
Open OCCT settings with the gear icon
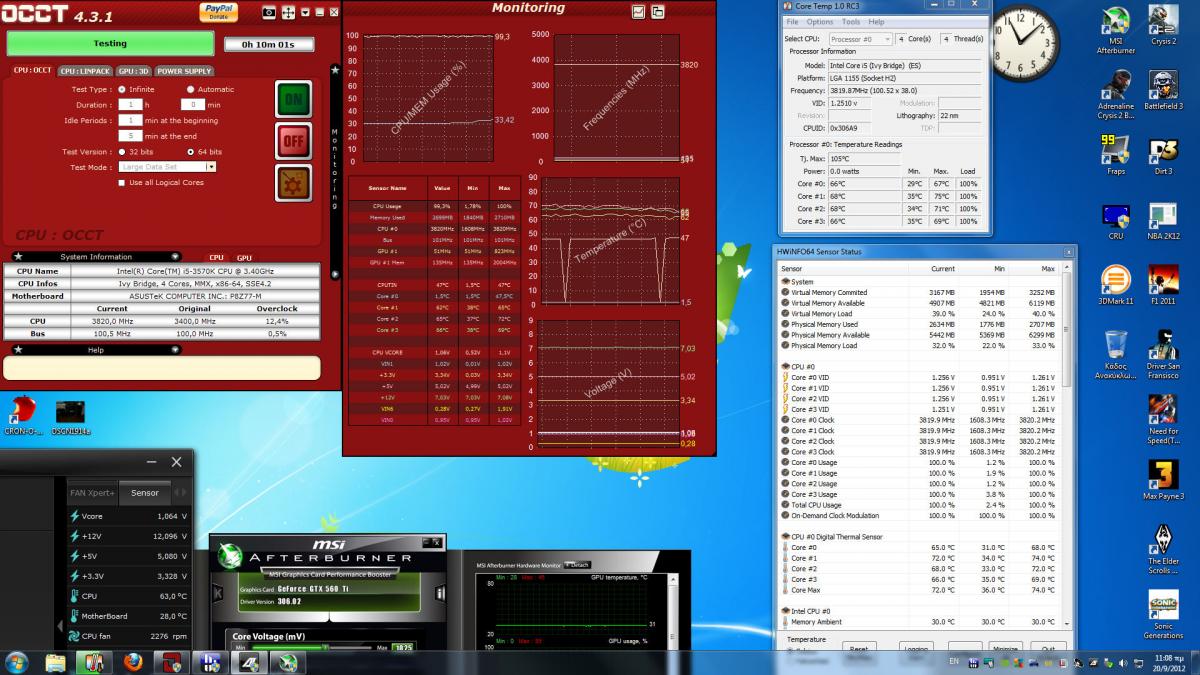[x=293, y=183]
